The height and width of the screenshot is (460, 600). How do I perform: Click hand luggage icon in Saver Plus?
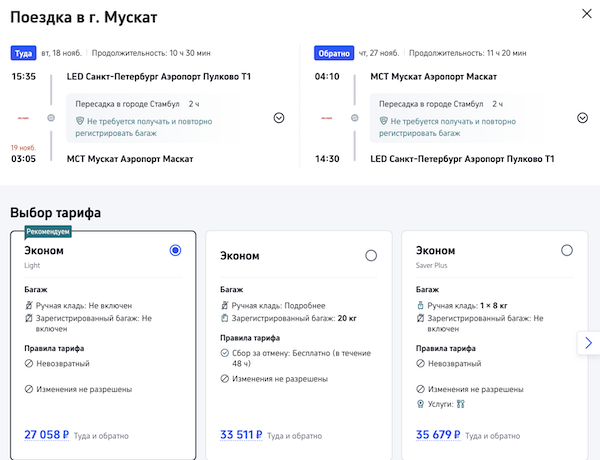click(420, 305)
